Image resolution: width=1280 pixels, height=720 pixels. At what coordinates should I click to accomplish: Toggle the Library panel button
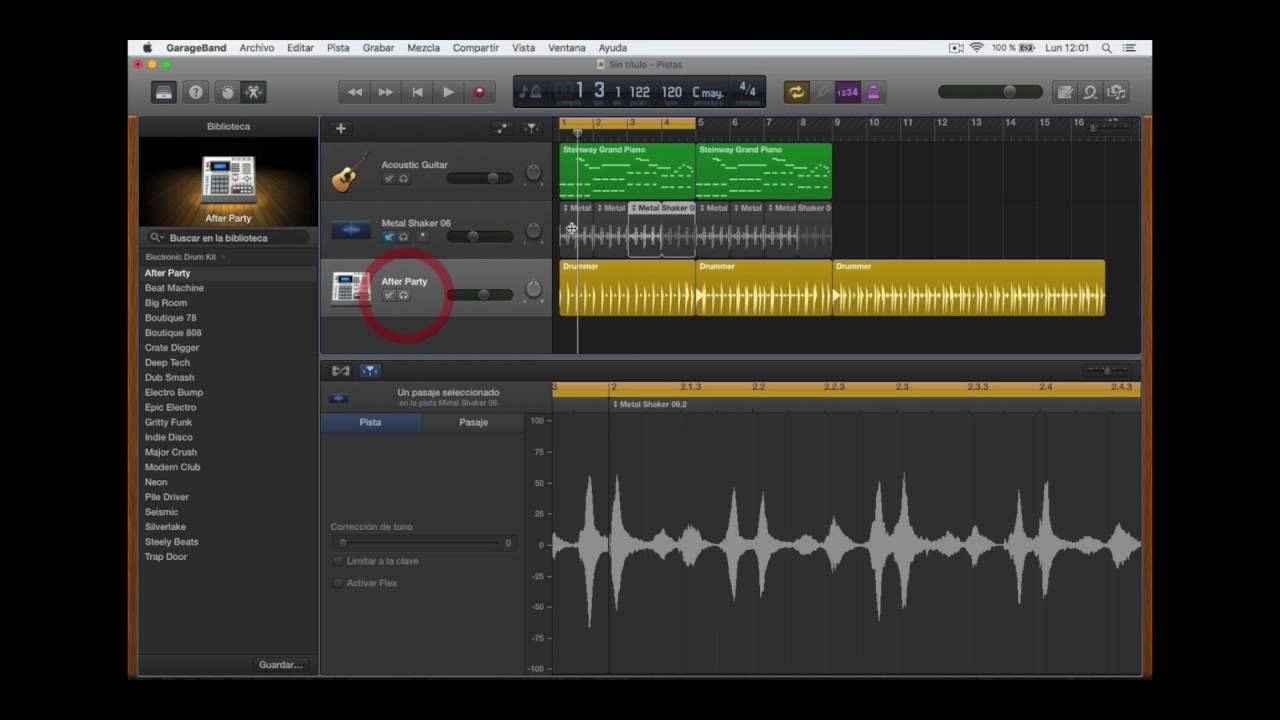point(164,92)
